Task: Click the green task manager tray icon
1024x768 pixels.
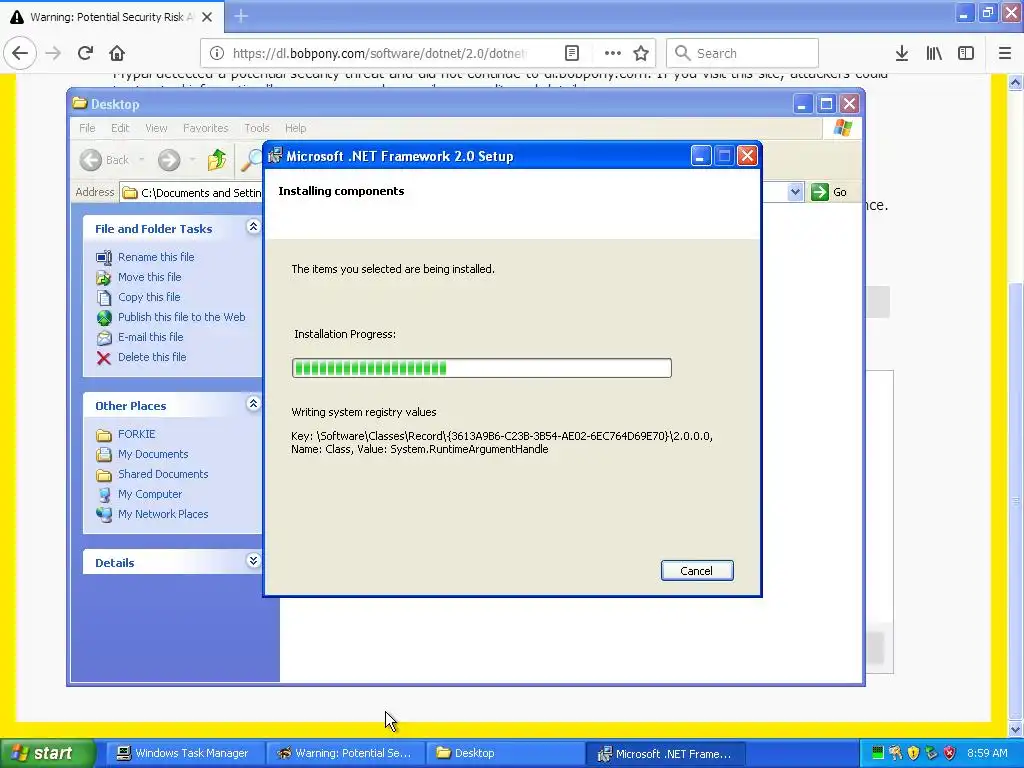Action: [878, 753]
